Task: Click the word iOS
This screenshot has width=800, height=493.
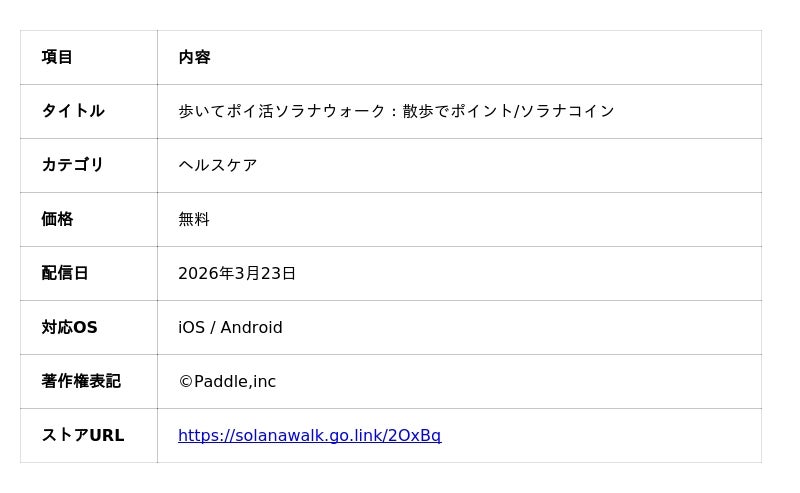Action: point(191,328)
